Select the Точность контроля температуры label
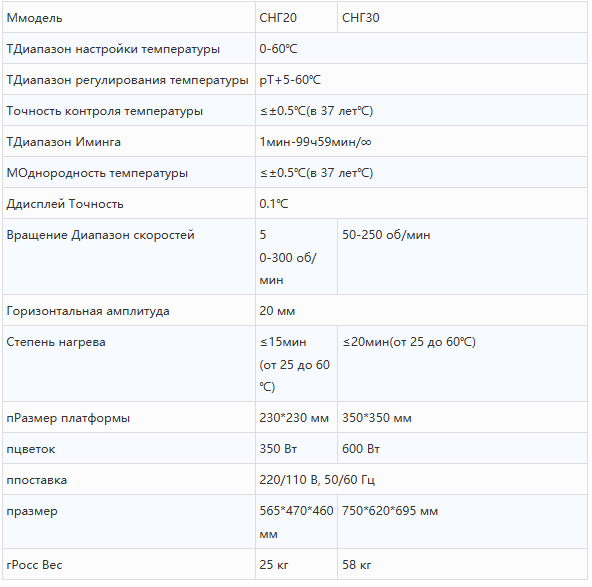The width and height of the screenshot is (592, 587). tap(105, 111)
